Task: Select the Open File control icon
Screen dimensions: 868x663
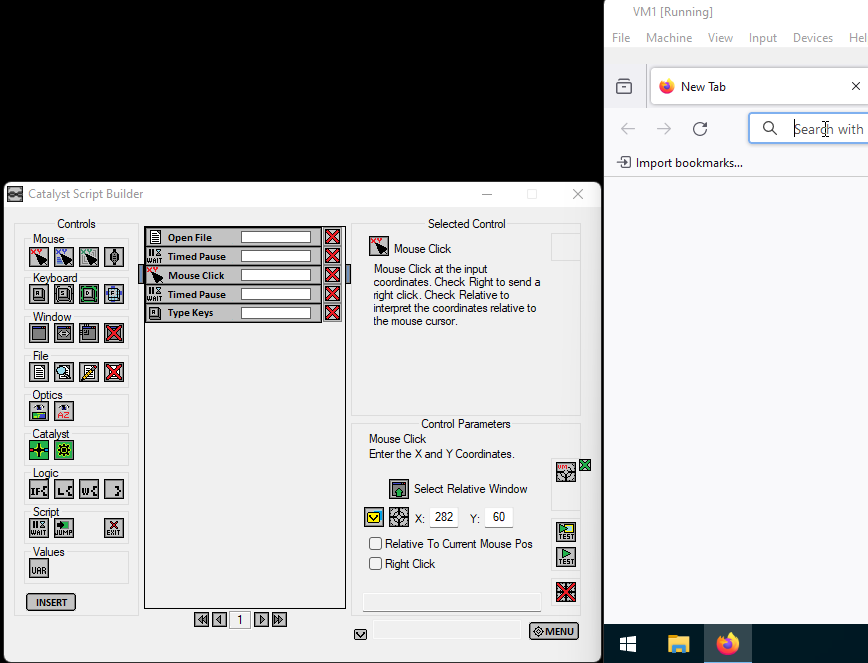Action: tap(38, 371)
